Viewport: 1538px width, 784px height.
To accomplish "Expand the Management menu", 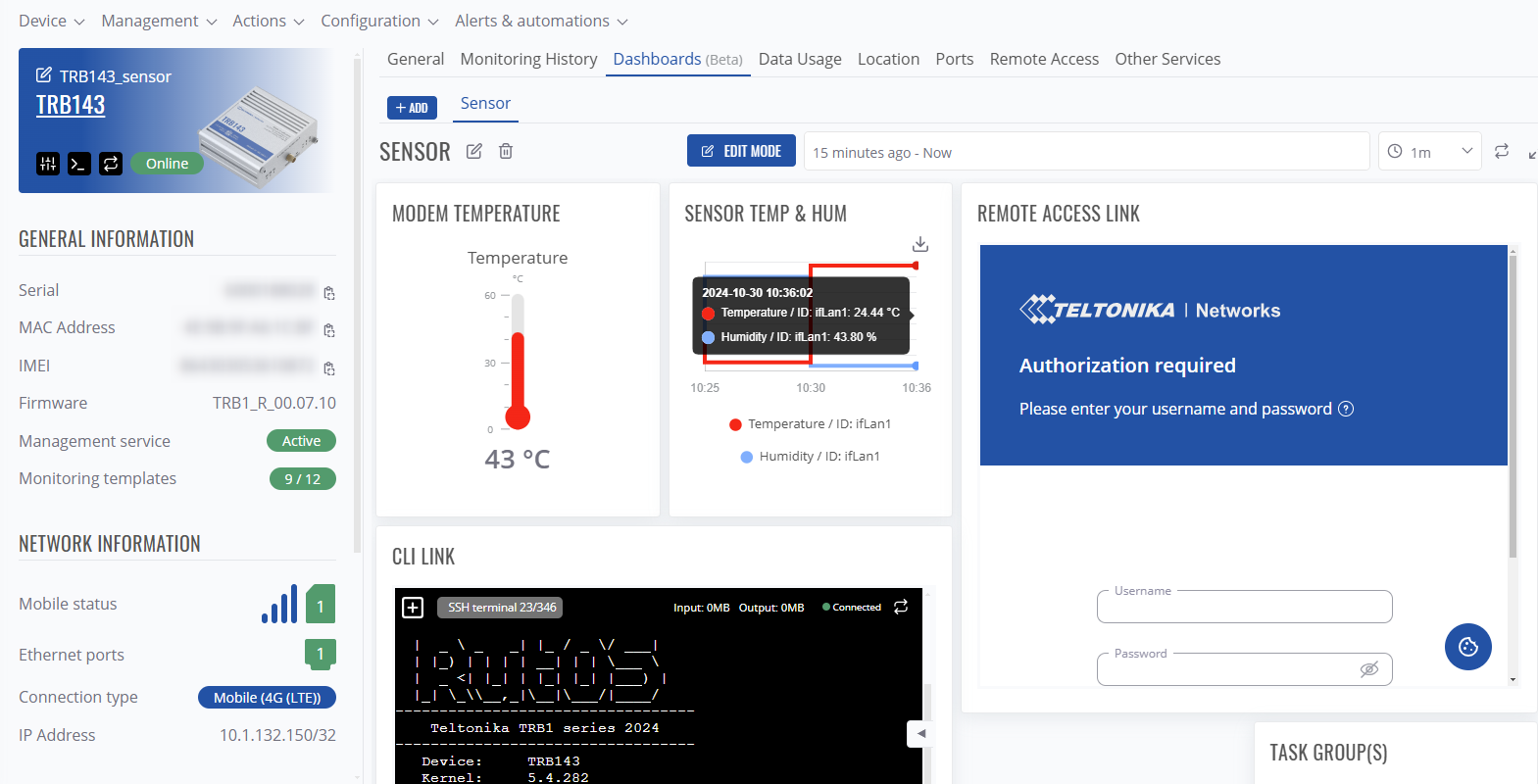I will (x=159, y=21).
